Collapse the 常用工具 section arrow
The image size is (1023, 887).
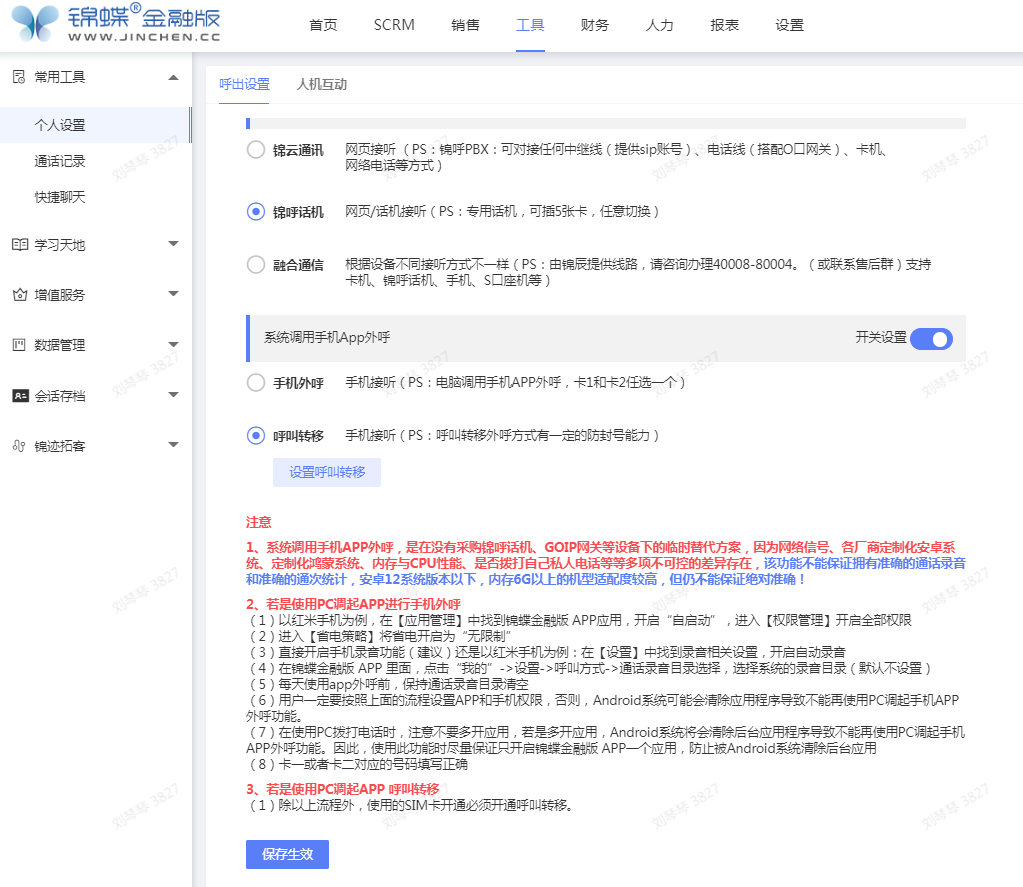pyautogui.click(x=173, y=78)
